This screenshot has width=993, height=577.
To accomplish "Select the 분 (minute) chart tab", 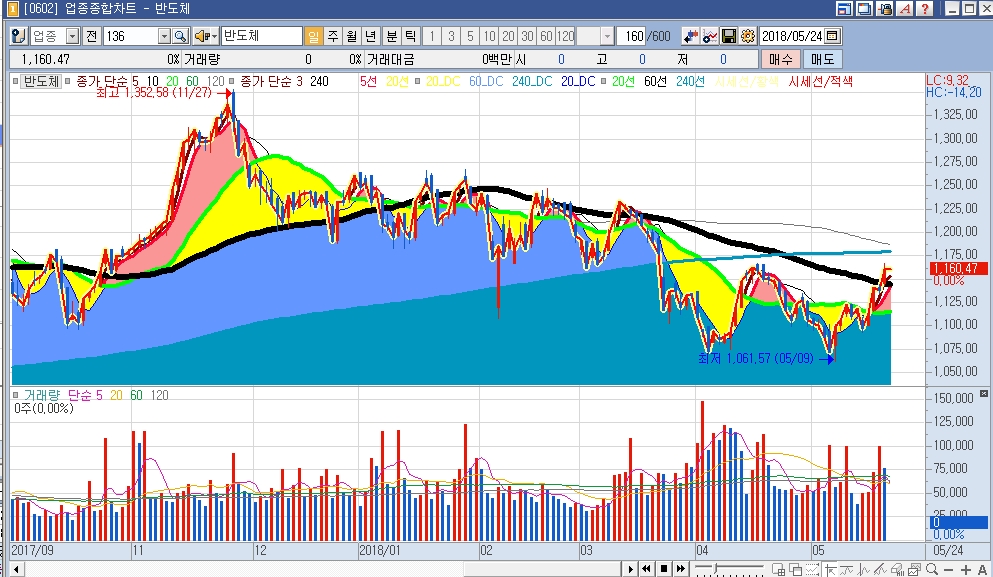I will (392, 36).
